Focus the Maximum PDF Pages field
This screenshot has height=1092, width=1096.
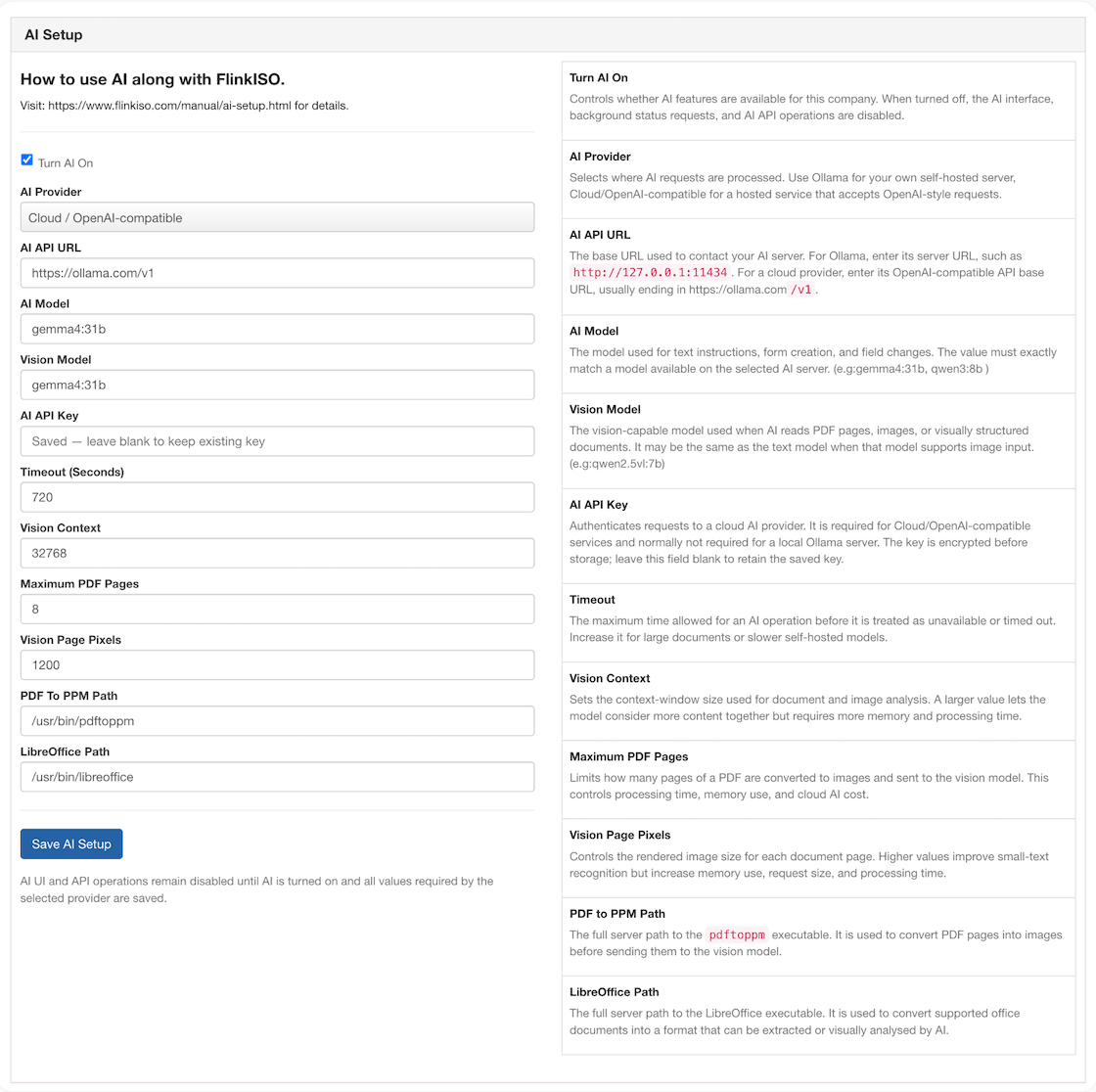click(278, 609)
